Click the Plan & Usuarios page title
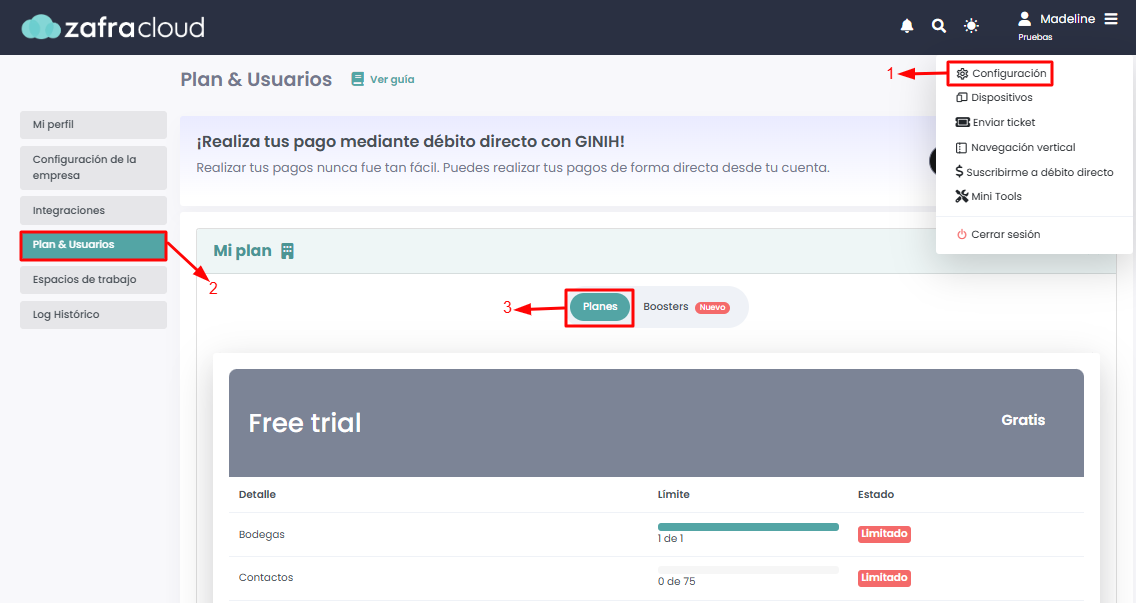1136x603 pixels. point(256,79)
